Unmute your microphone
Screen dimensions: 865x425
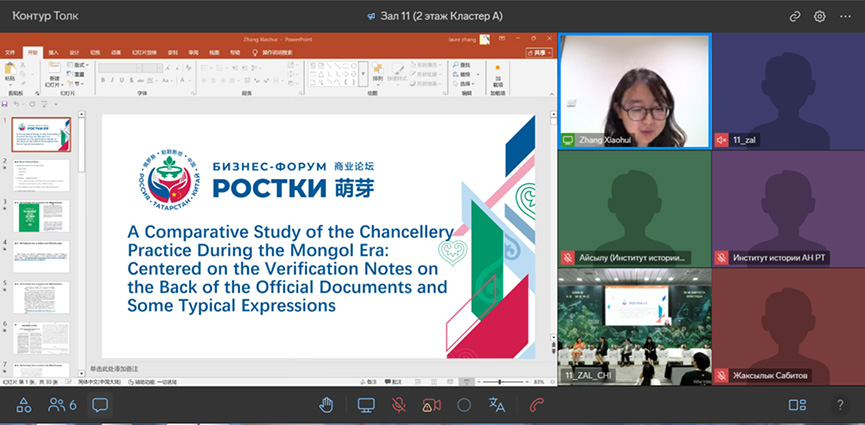coord(399,406)
